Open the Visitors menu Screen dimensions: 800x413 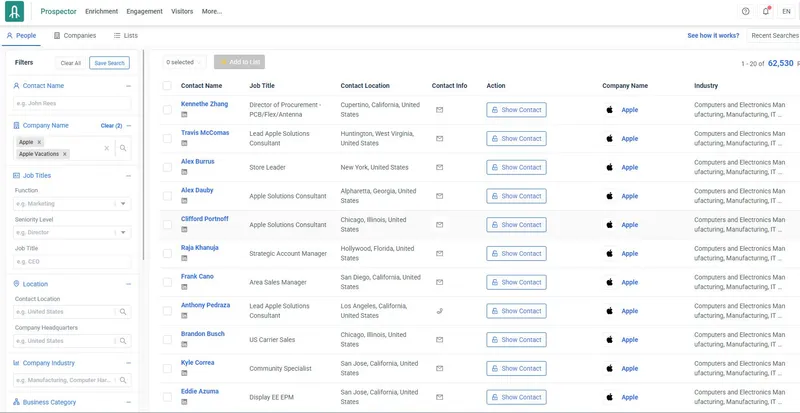[x=182, y=11]
